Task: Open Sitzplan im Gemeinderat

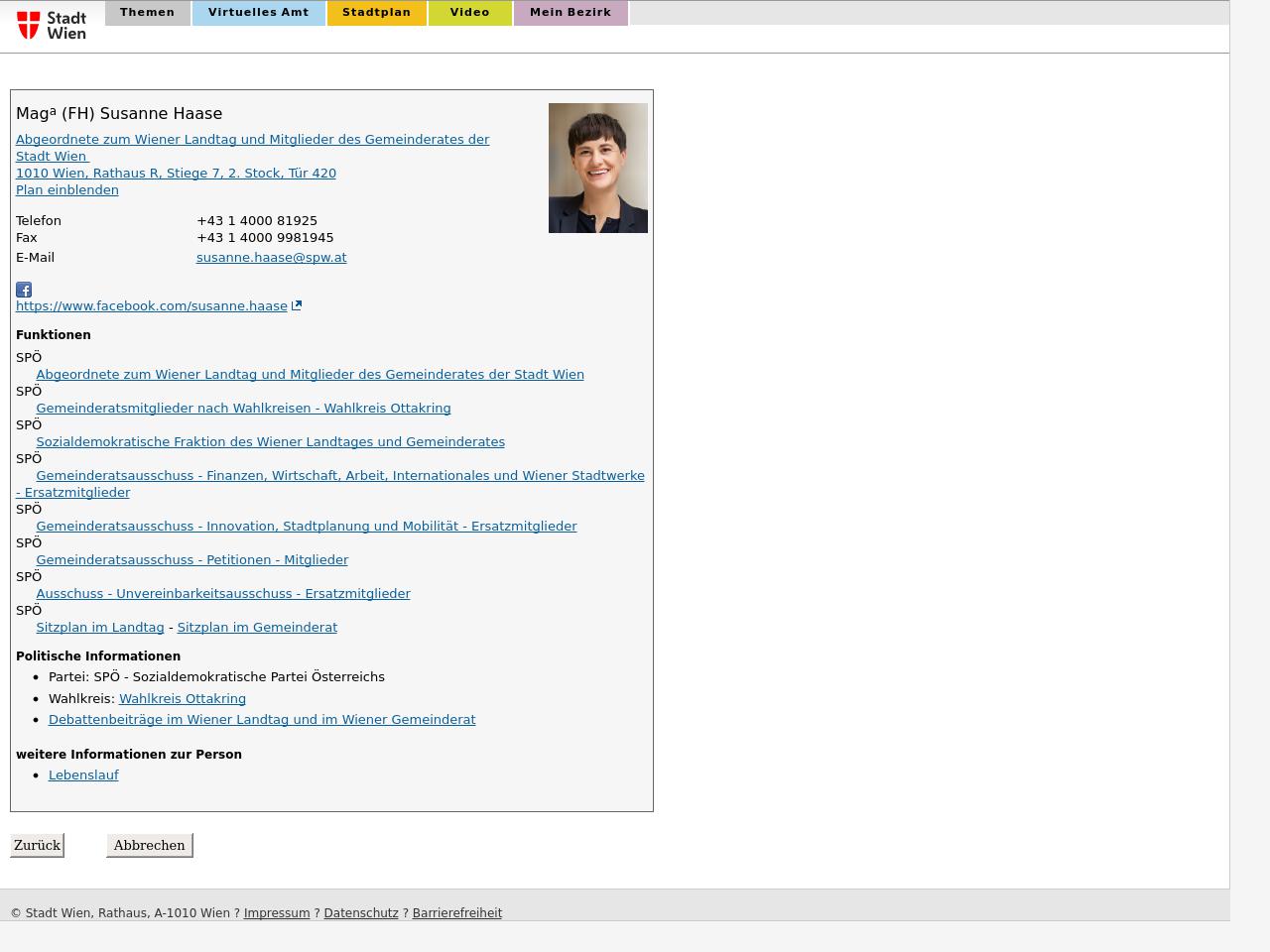Action: pos(257,627)
